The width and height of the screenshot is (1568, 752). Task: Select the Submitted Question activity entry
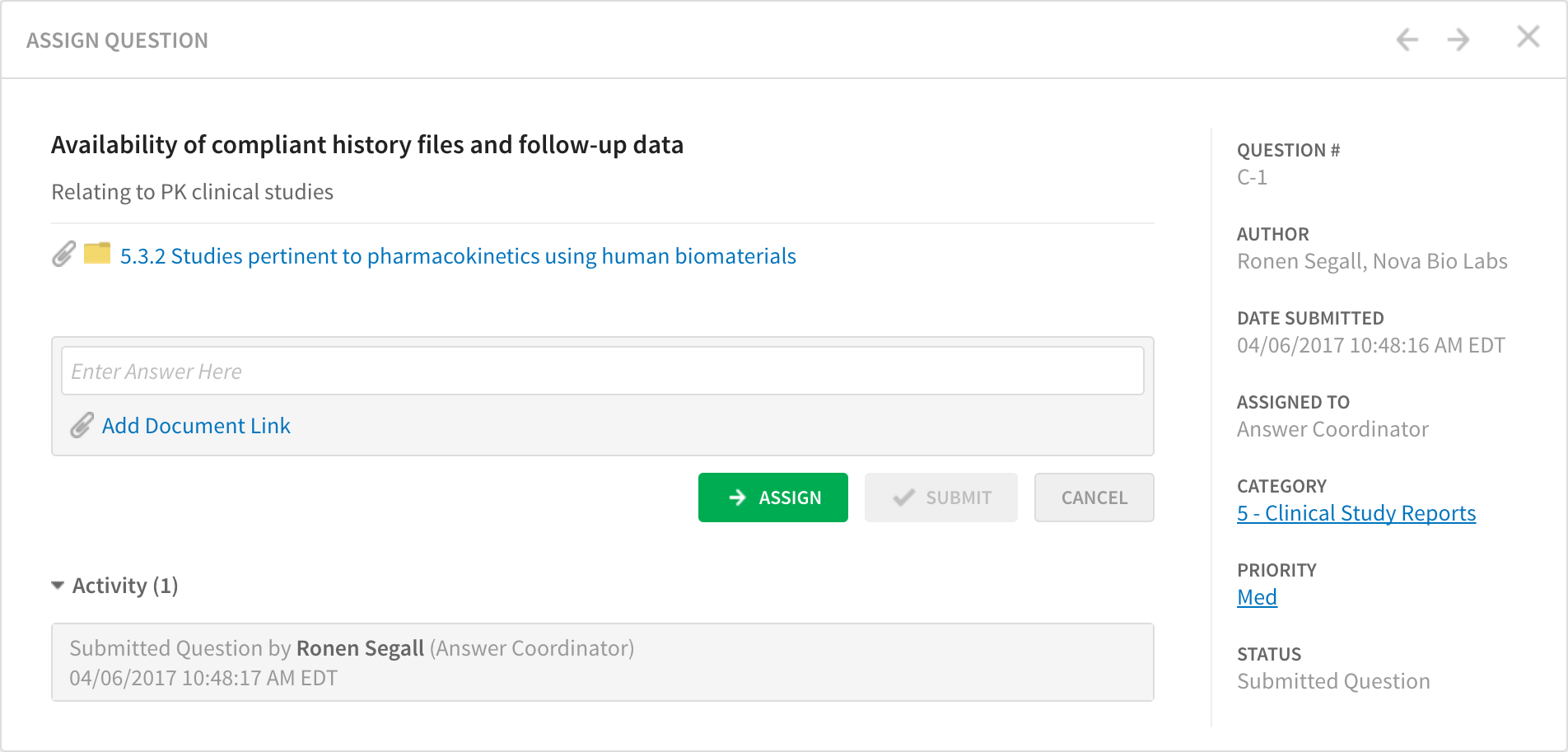coord(602,662)
